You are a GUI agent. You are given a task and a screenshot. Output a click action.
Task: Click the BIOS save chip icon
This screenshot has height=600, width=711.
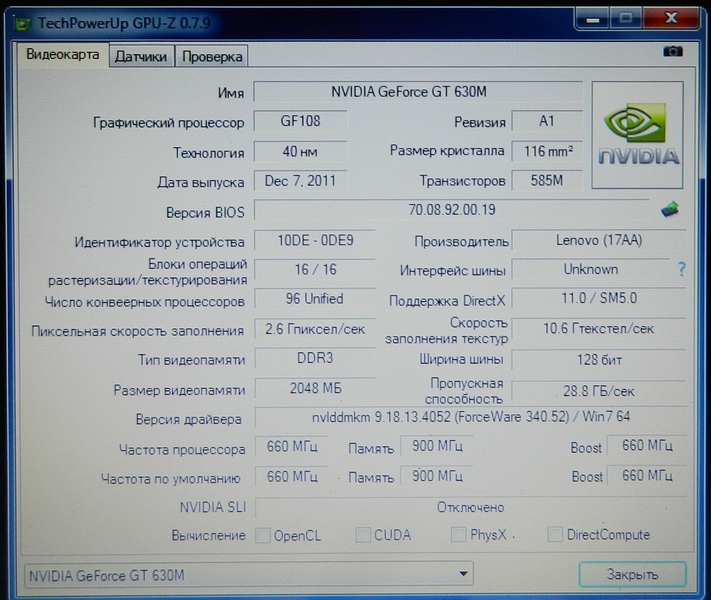669,210
